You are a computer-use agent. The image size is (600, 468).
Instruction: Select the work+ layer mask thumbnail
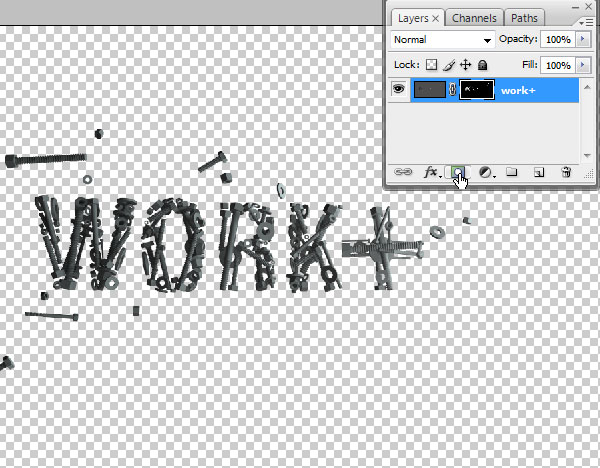[x=477, y=90]
